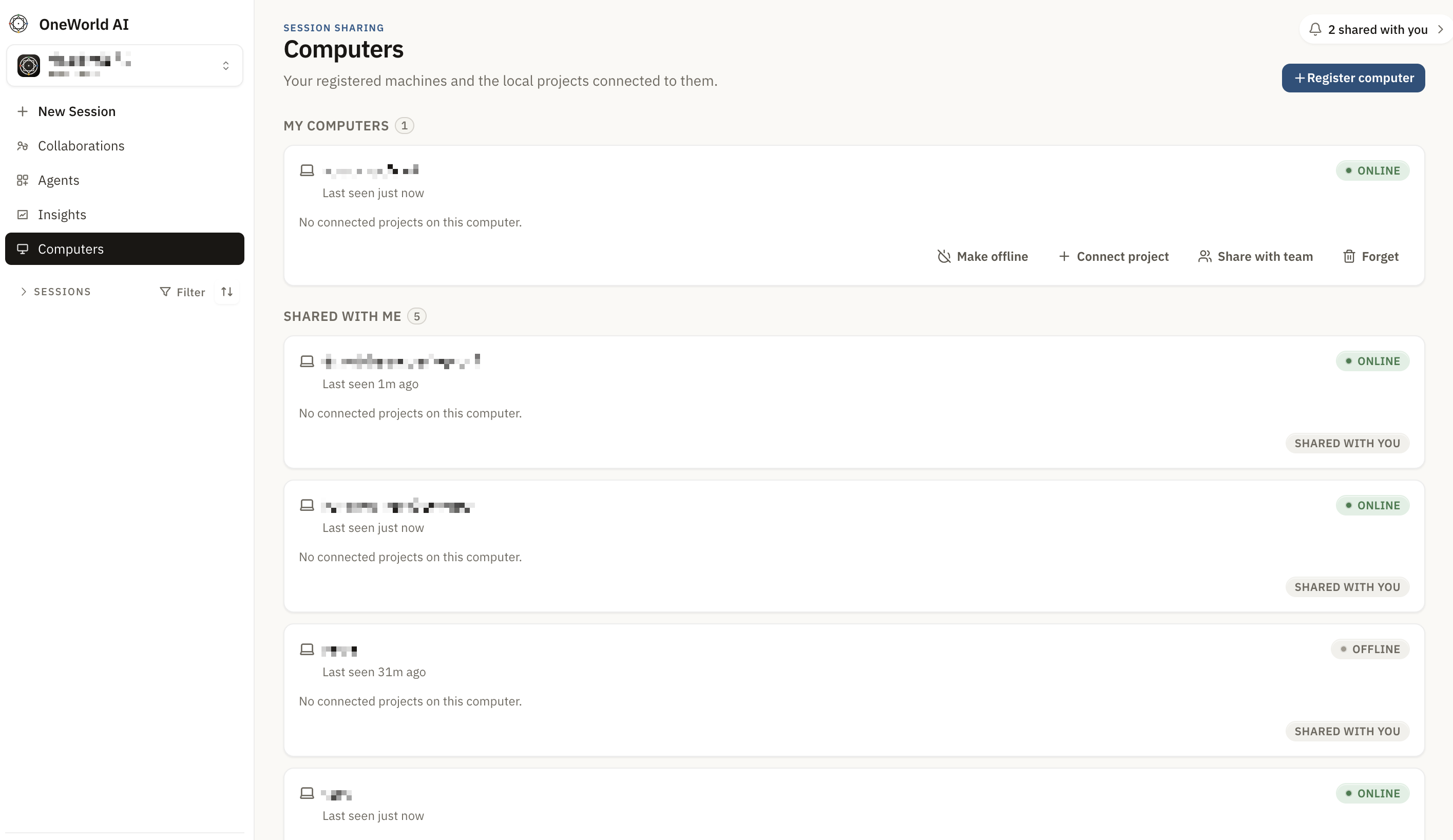Click the plus icon beside New Session
This screenshot has width=1453, height=840.
[23, 111]
